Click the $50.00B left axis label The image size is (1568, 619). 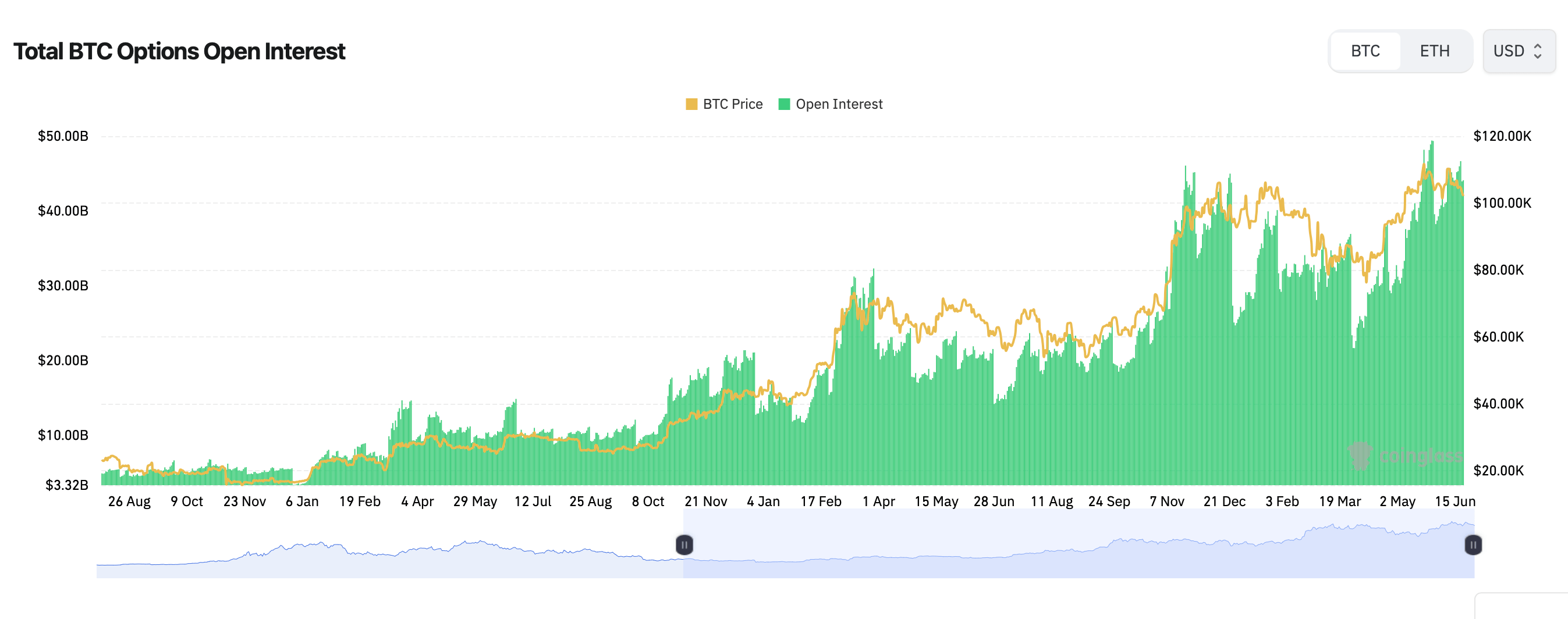point(63,136)
